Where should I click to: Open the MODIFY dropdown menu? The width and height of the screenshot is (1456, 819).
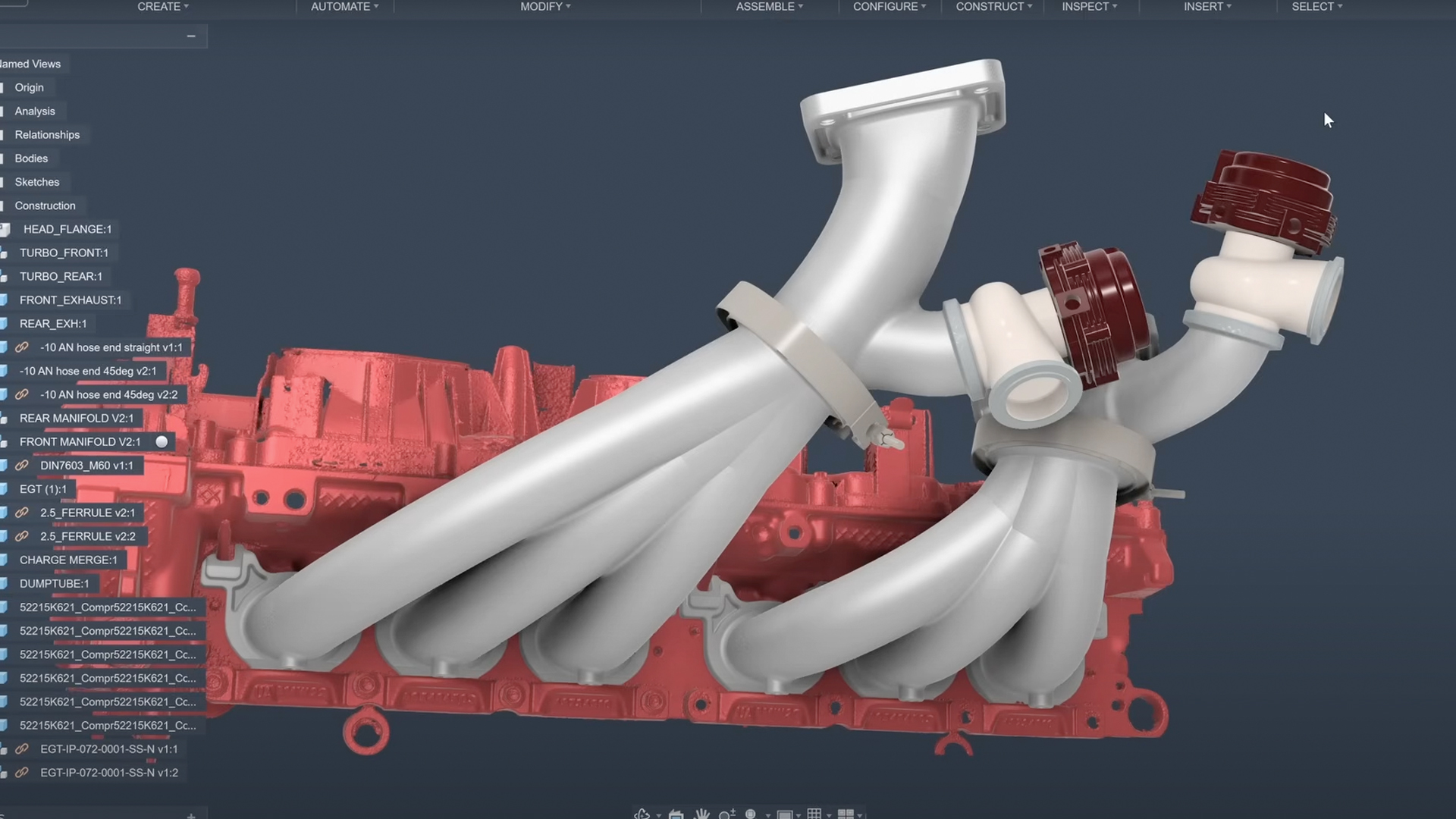tap(545, 7)
